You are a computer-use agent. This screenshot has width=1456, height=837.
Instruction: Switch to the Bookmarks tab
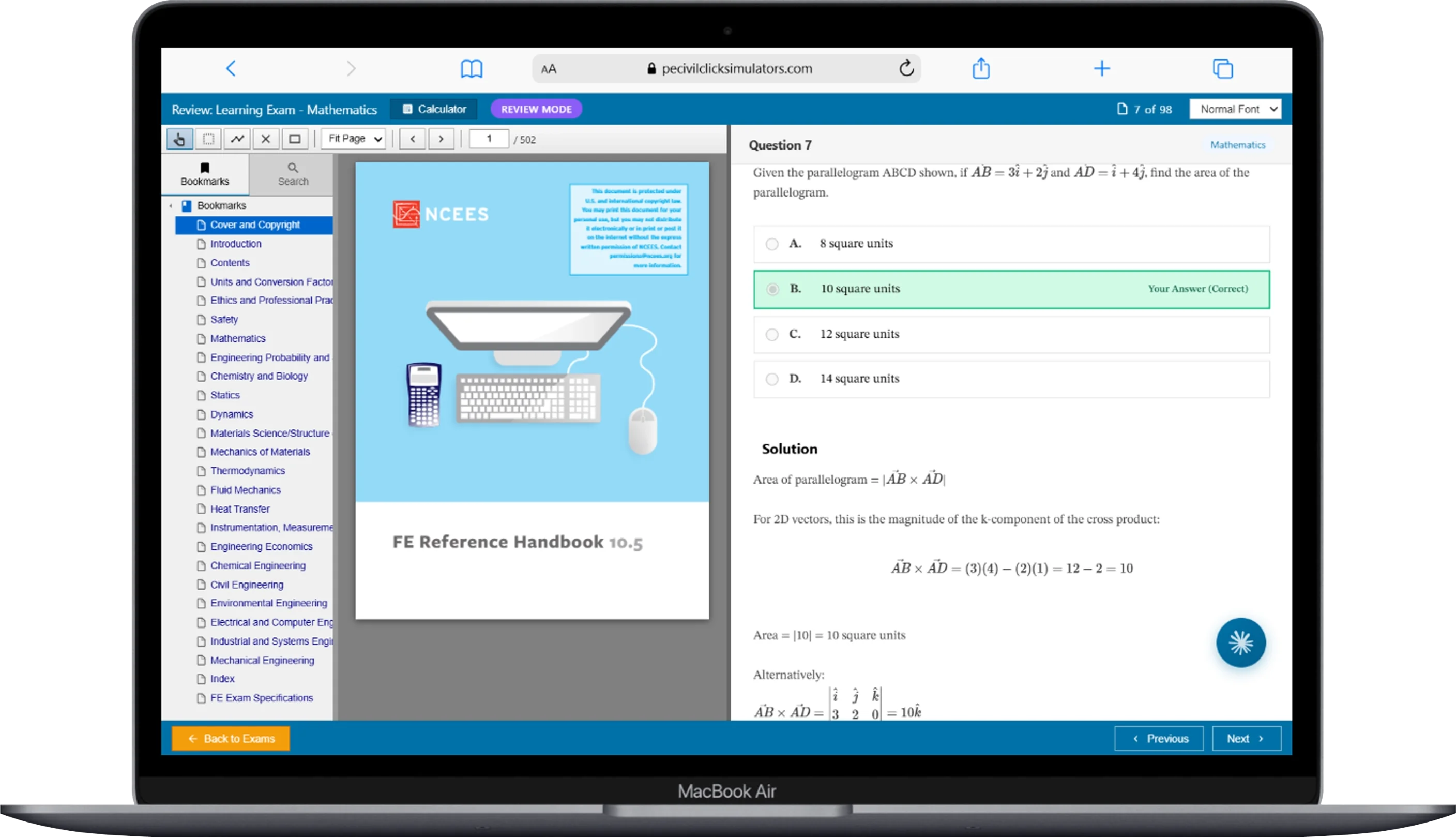205,174
